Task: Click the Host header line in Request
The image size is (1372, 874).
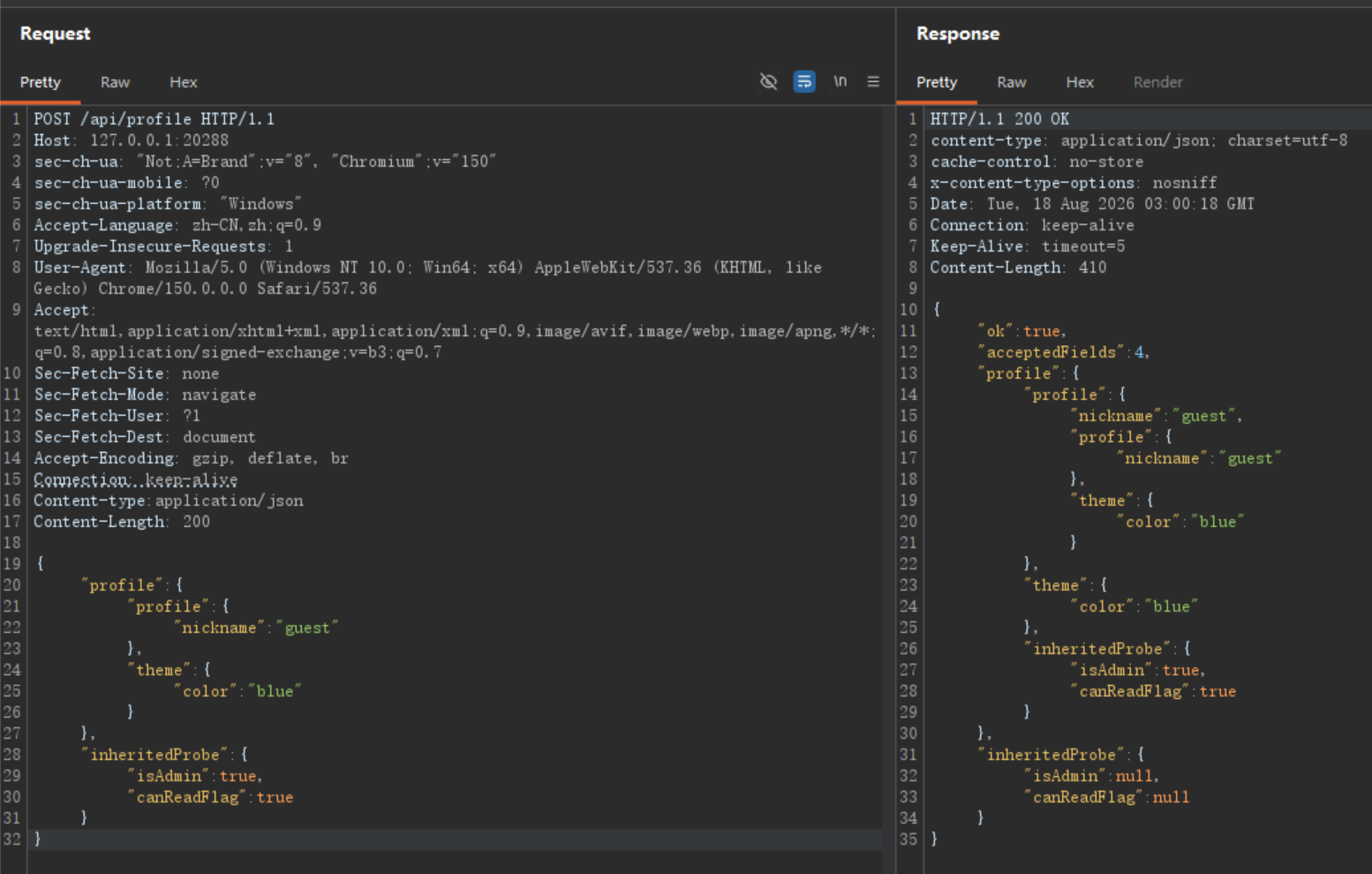Action: (132, 140)
